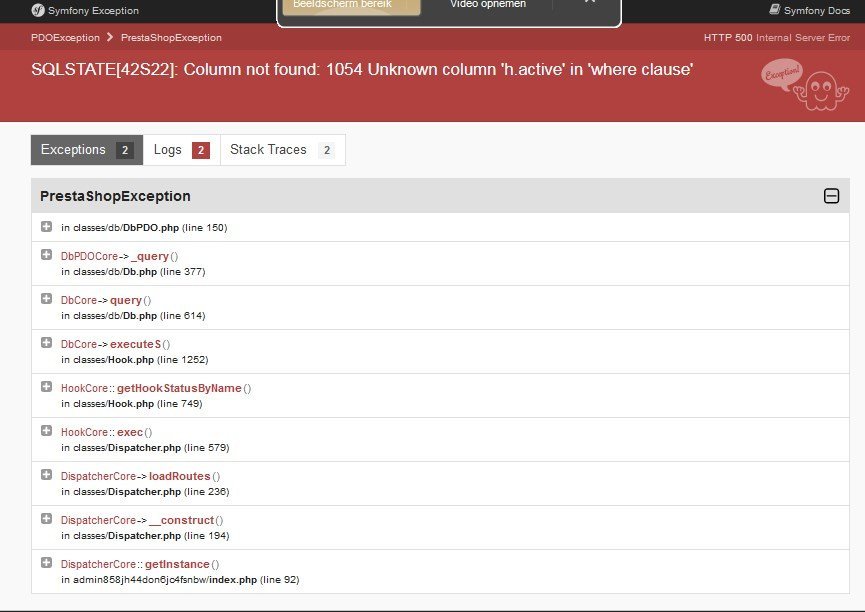
Task: Collapse the PrestaShopException block
Action: point(831,196)
